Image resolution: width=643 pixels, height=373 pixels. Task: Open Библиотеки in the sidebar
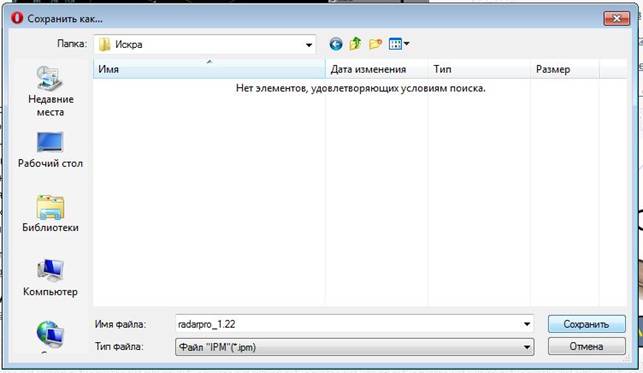tap(50, 214)
